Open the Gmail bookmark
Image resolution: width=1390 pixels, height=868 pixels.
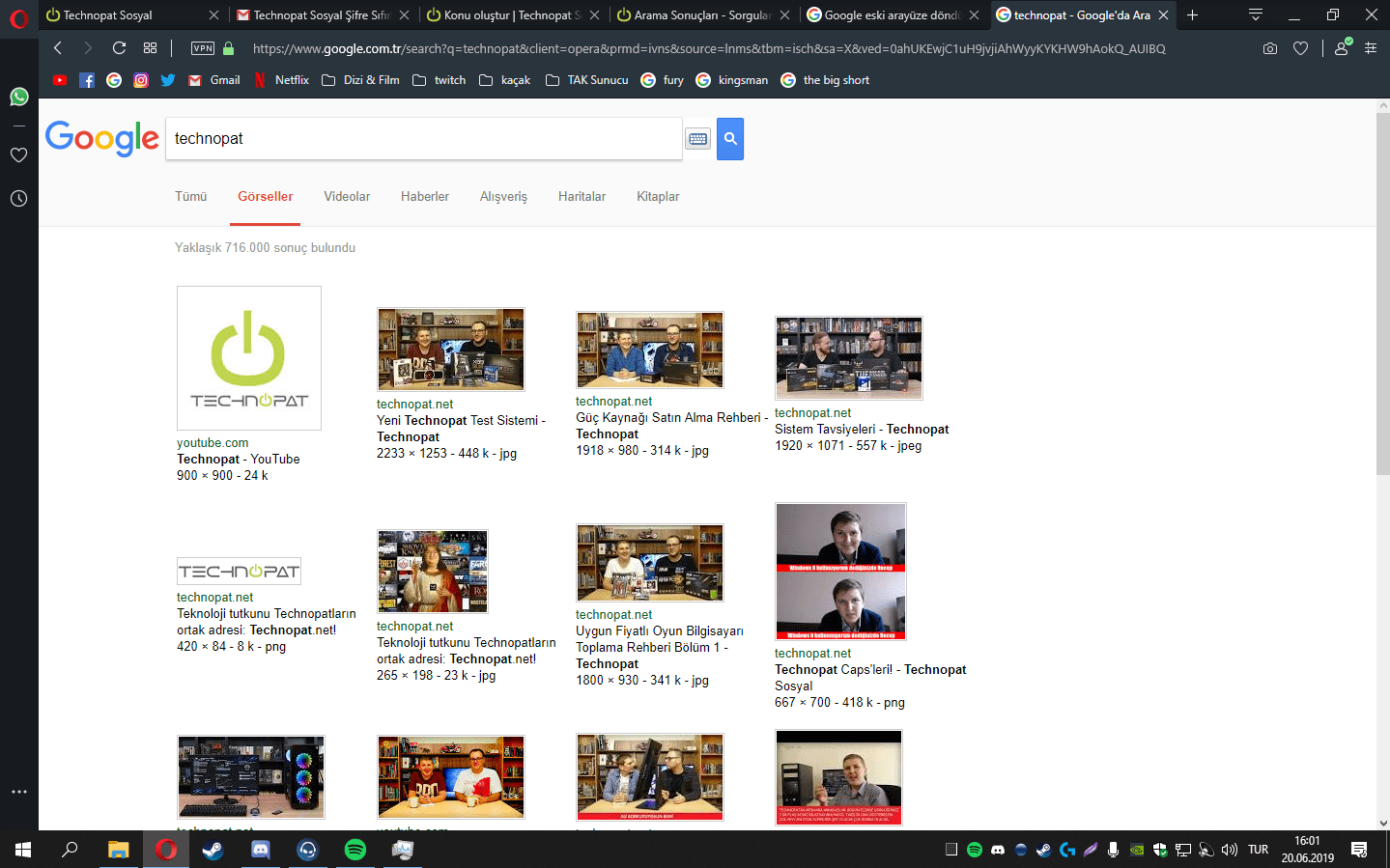click(214, 80)
